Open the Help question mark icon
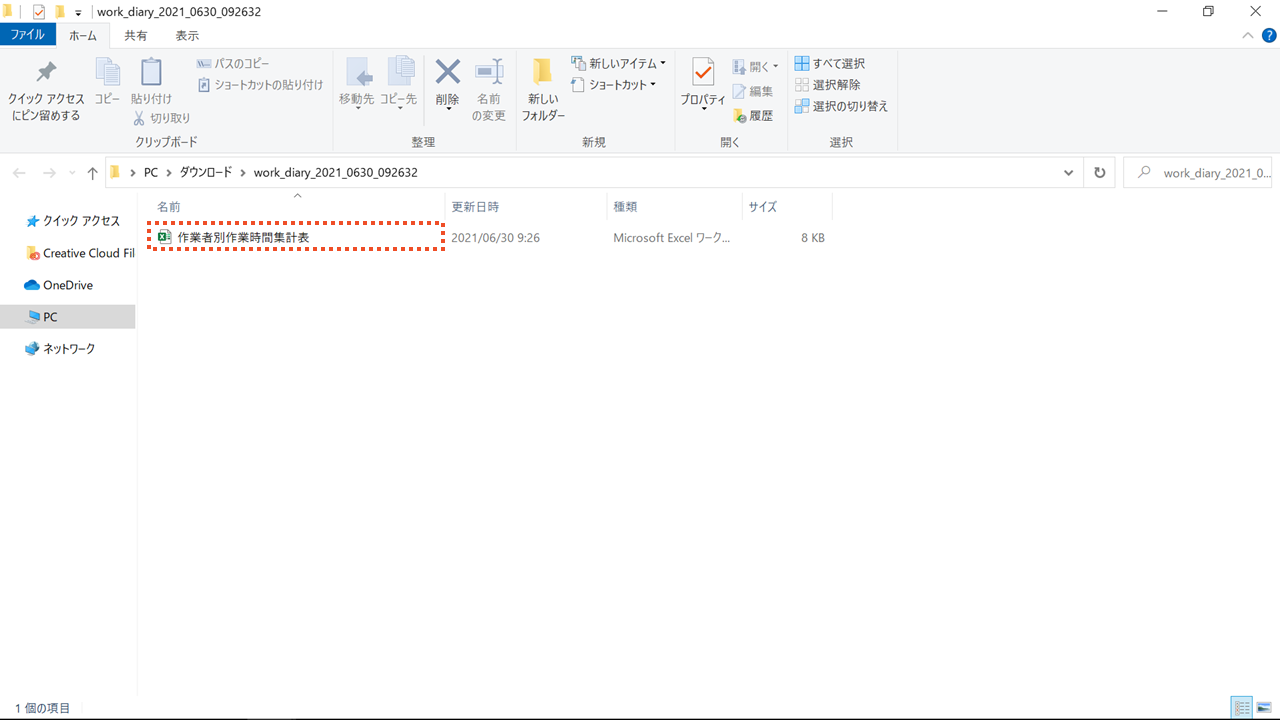This screenshot has width=1280, height=720. click(1268, 35)
